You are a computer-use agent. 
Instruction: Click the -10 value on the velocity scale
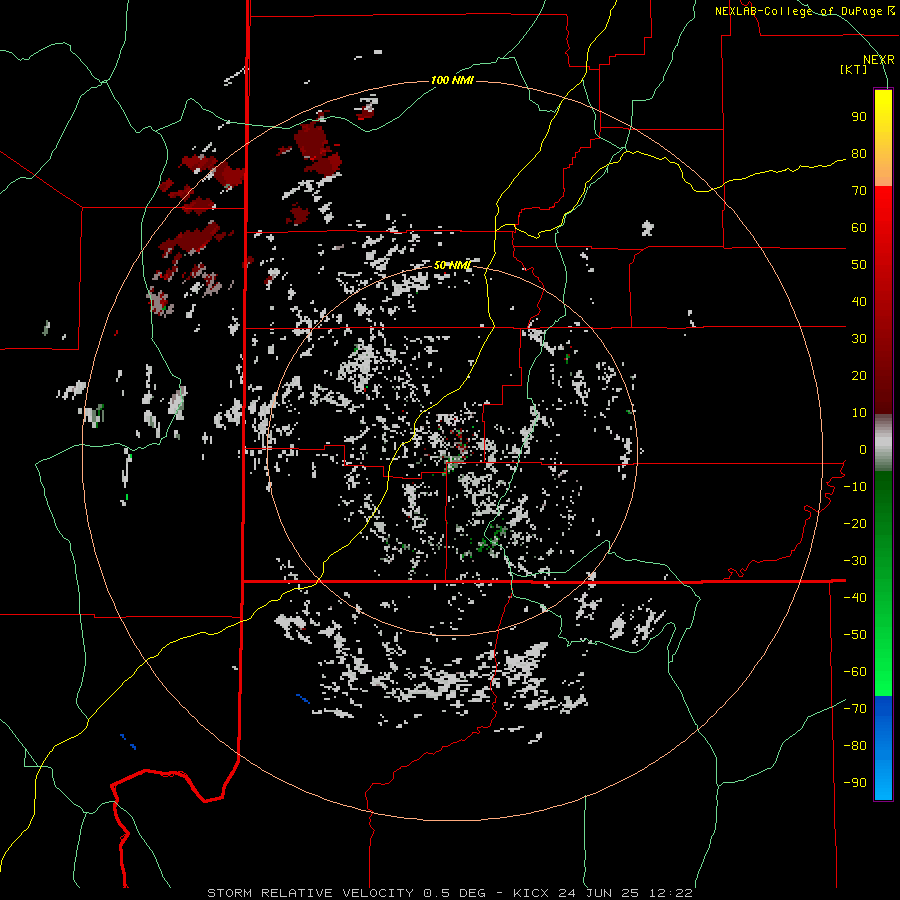[855, 487]
